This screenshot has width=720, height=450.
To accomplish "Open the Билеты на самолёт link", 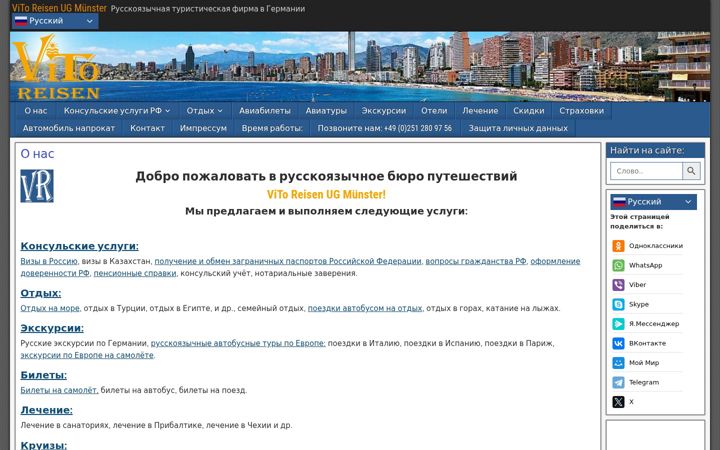I will [59, 390].
